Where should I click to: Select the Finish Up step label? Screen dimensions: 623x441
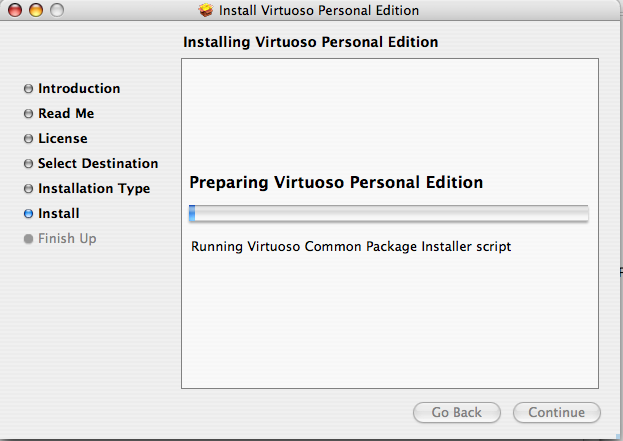tap(67, 238)
